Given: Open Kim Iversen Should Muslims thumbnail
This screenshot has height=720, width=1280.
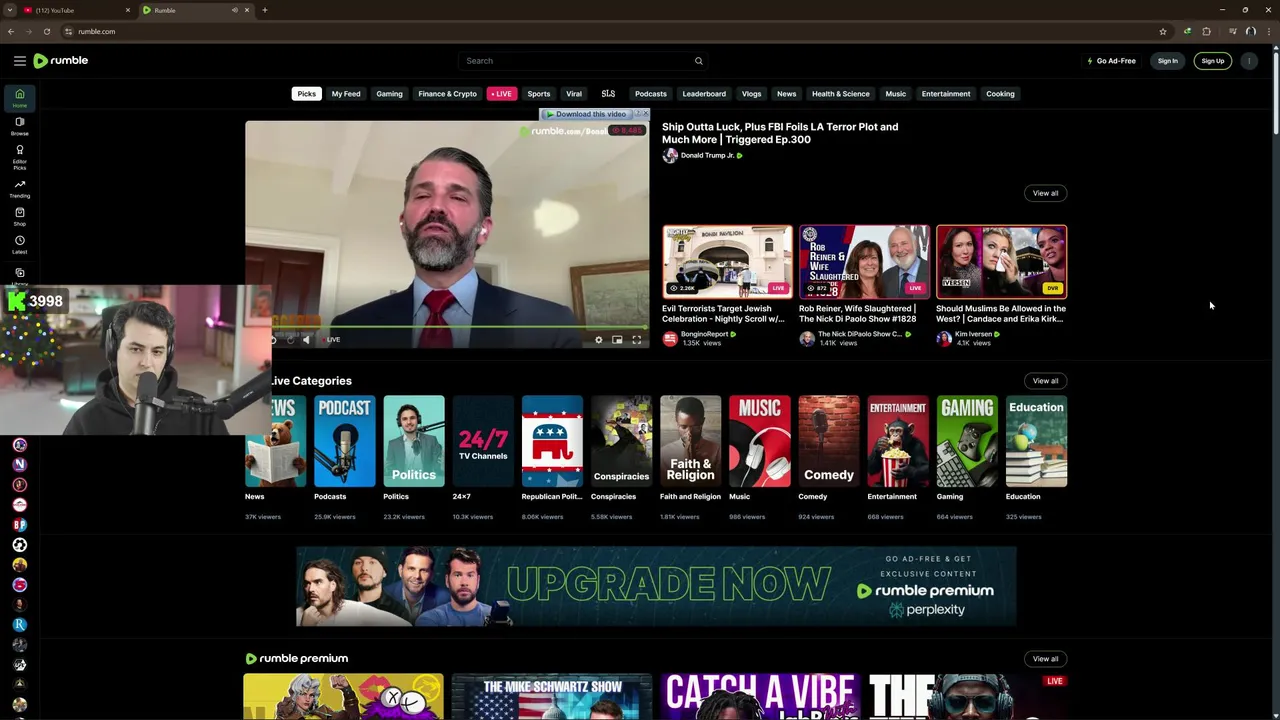Looking at the screenshot, I should (1001, 262).
